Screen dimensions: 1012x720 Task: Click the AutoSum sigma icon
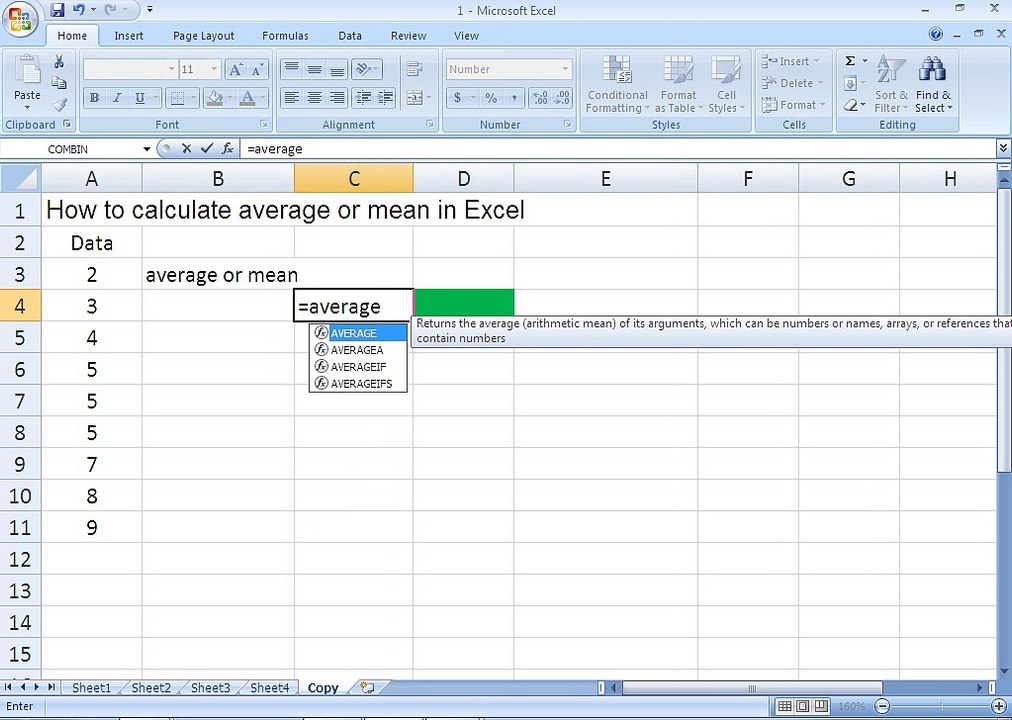[850, 61]
